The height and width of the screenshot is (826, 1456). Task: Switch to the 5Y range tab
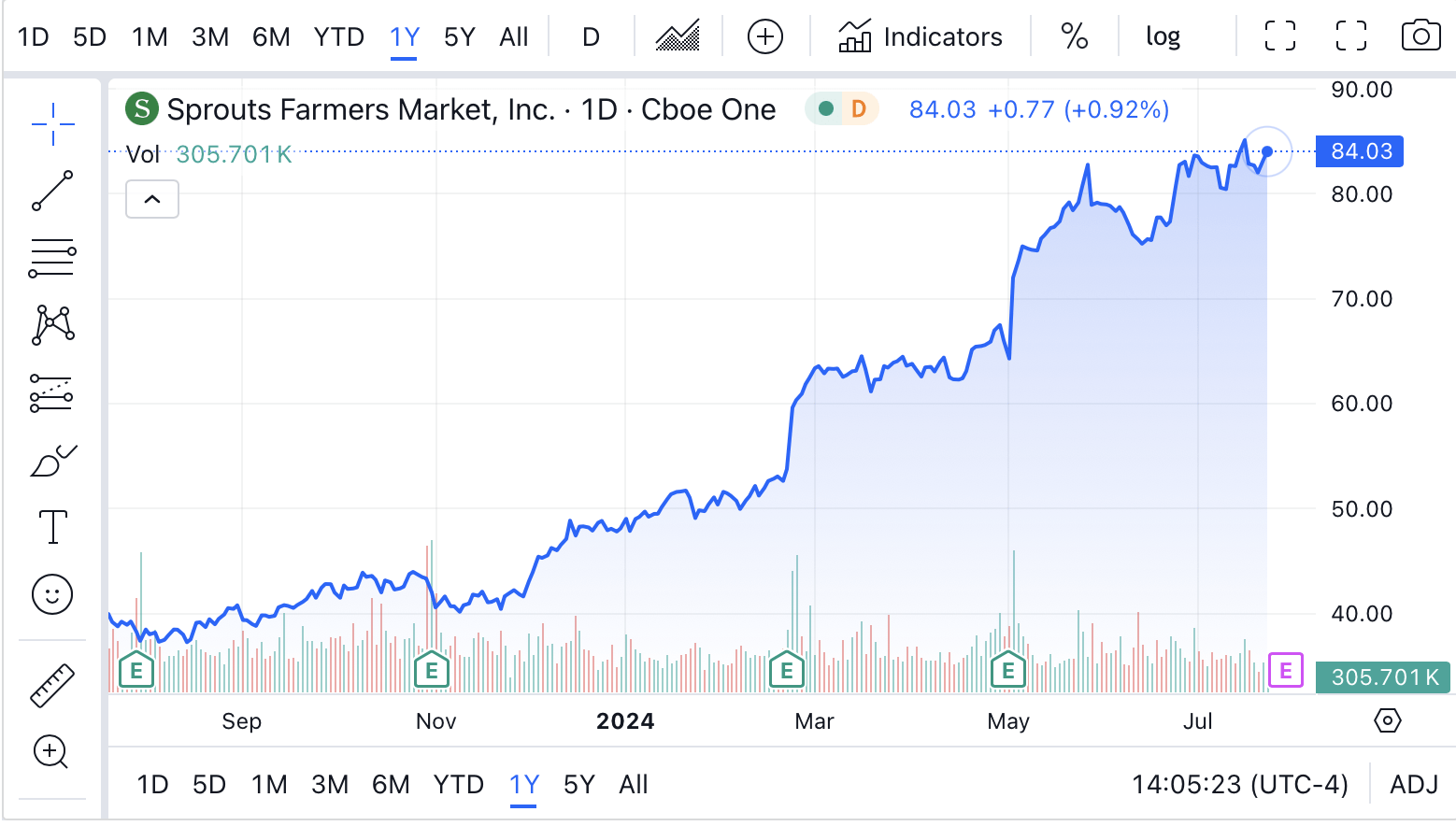[459, 35]
